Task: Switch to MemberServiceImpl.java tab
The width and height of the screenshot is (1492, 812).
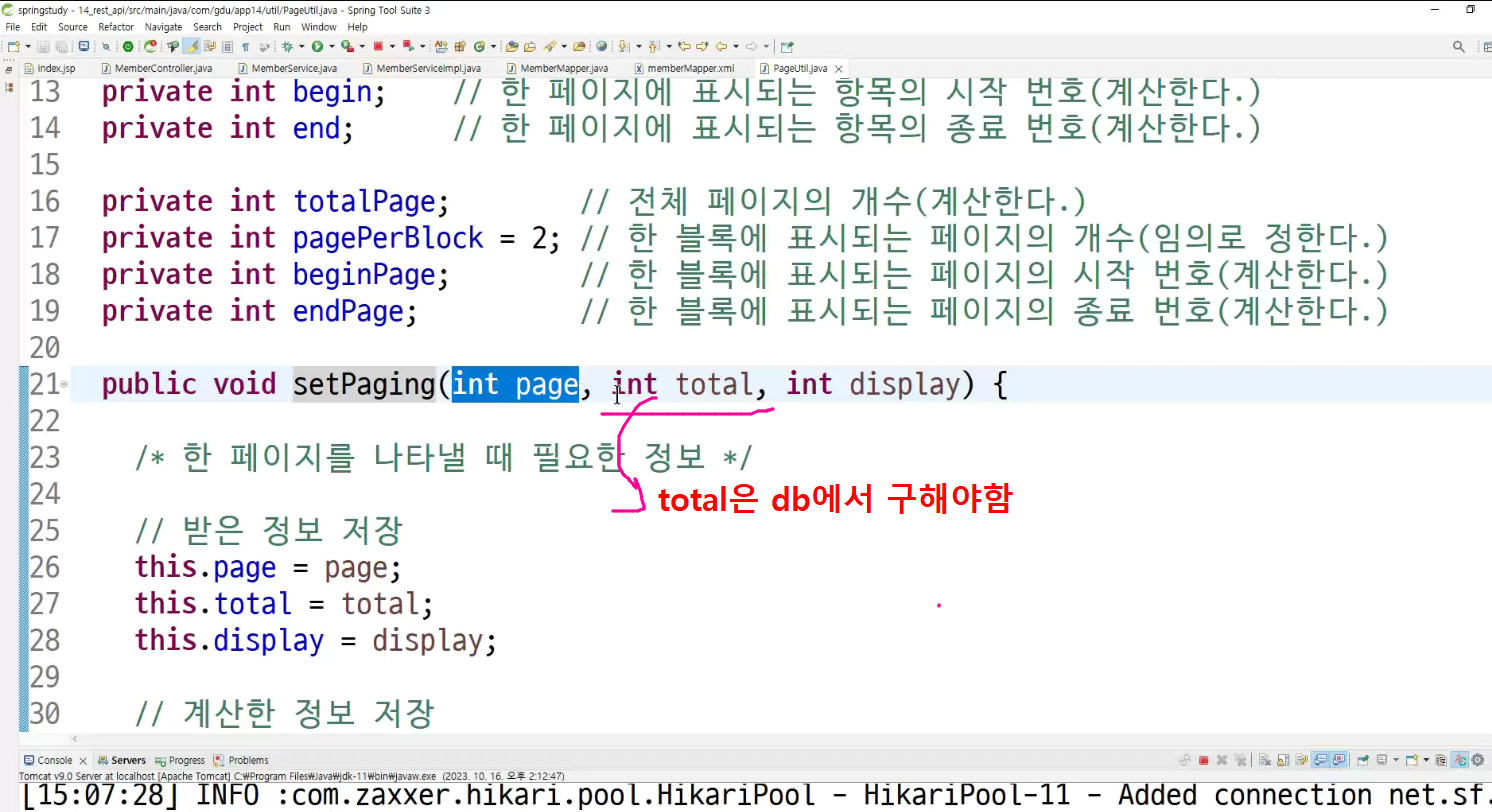Action: tap(421, 68)
